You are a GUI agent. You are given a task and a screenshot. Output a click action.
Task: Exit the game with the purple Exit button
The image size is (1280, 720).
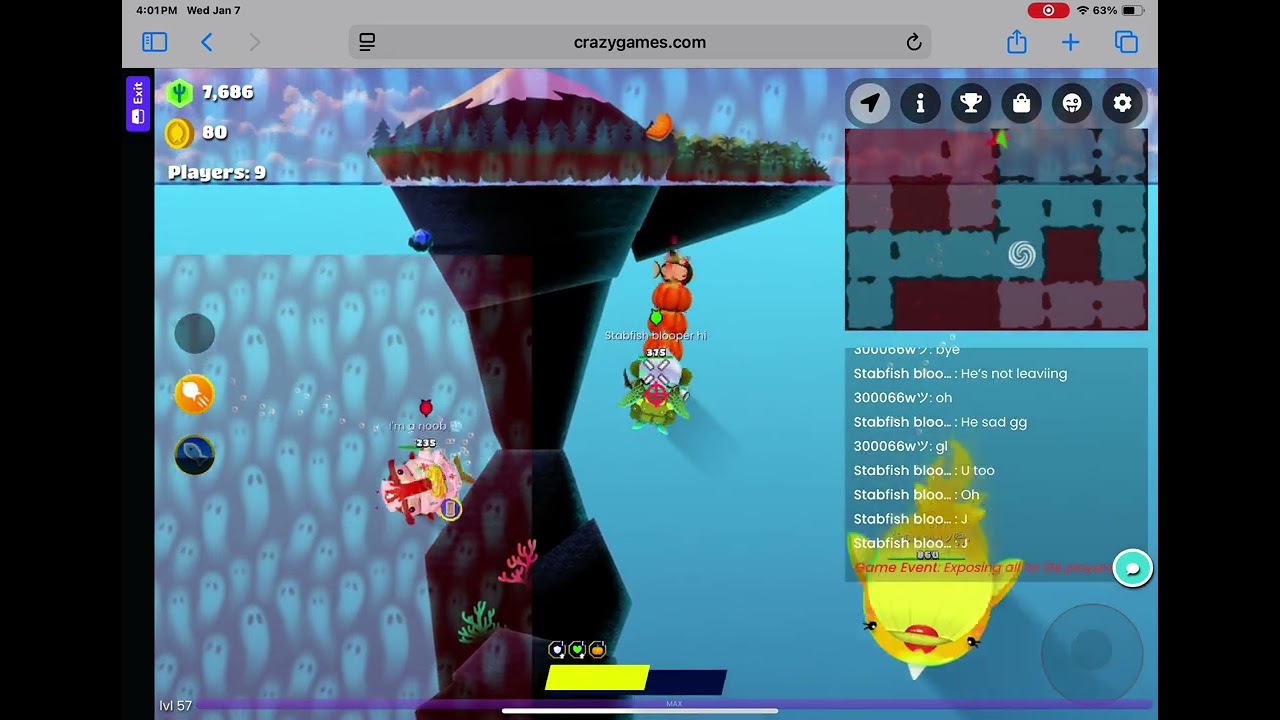click(x=138, y=103)
